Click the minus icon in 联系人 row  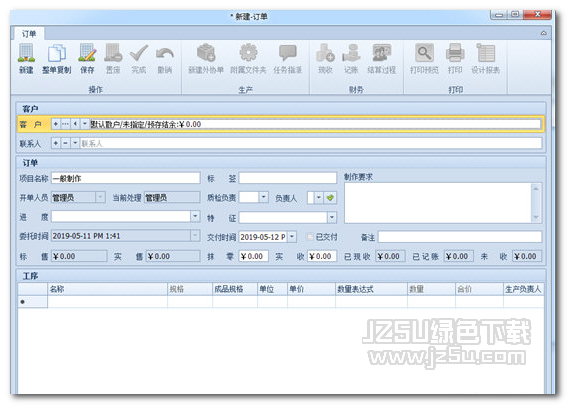tap(65, 143)
